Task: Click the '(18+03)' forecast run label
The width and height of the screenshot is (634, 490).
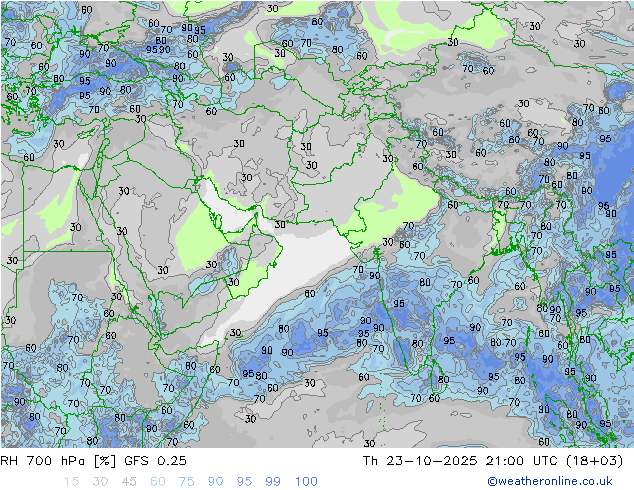Action: pos(594,461)
